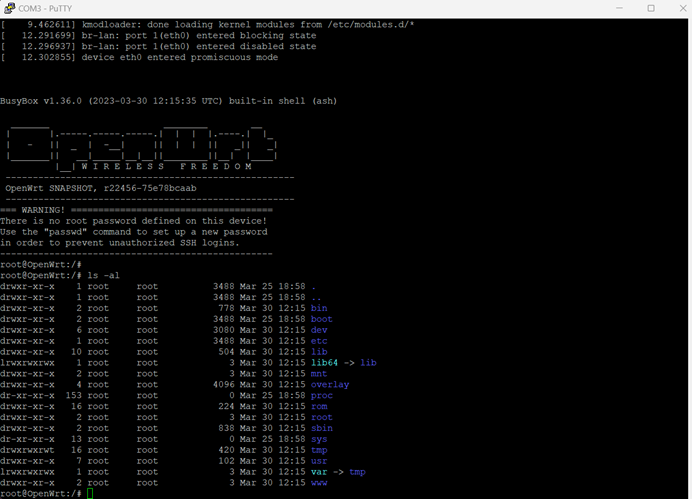Click the scrollbar up arrow

point(686,23)
